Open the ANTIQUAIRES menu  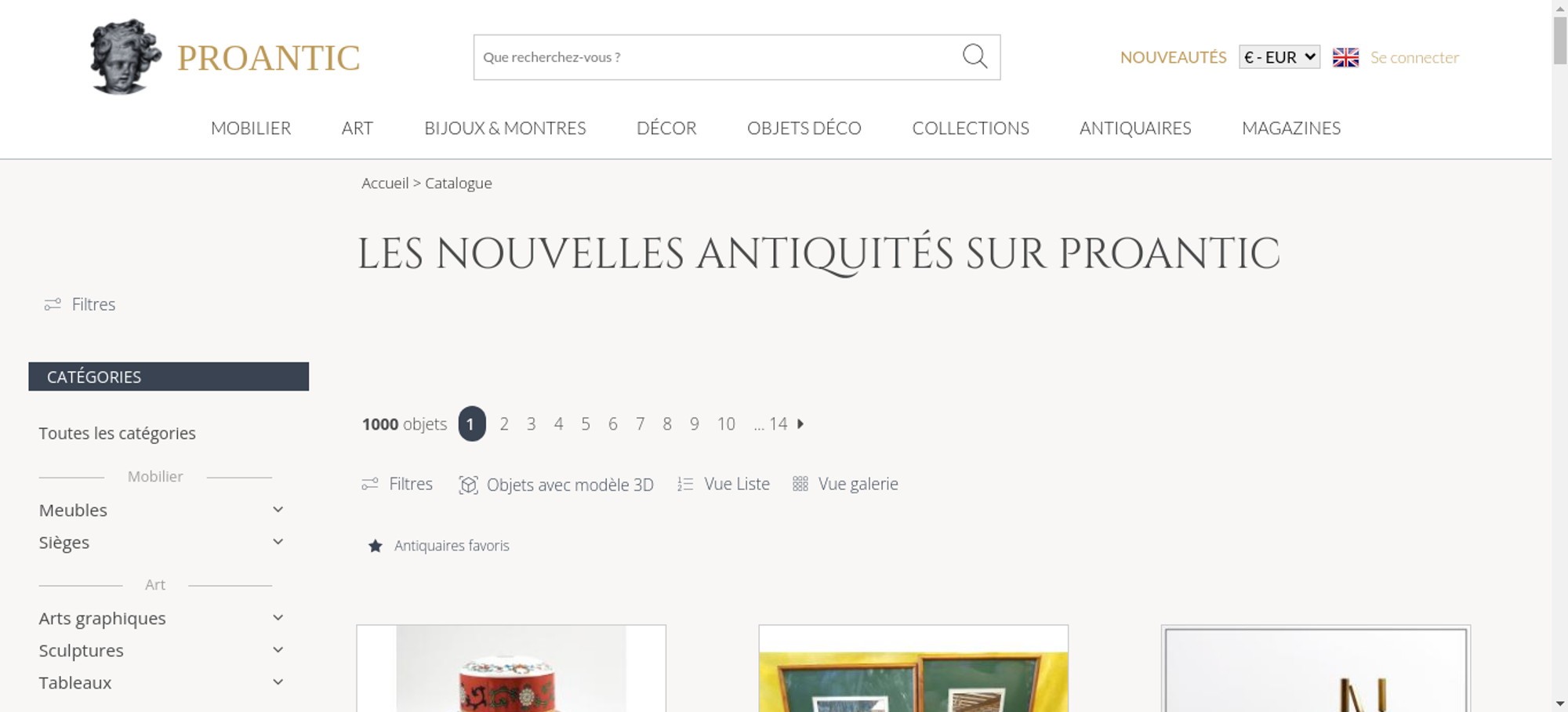pos(1135,128)
